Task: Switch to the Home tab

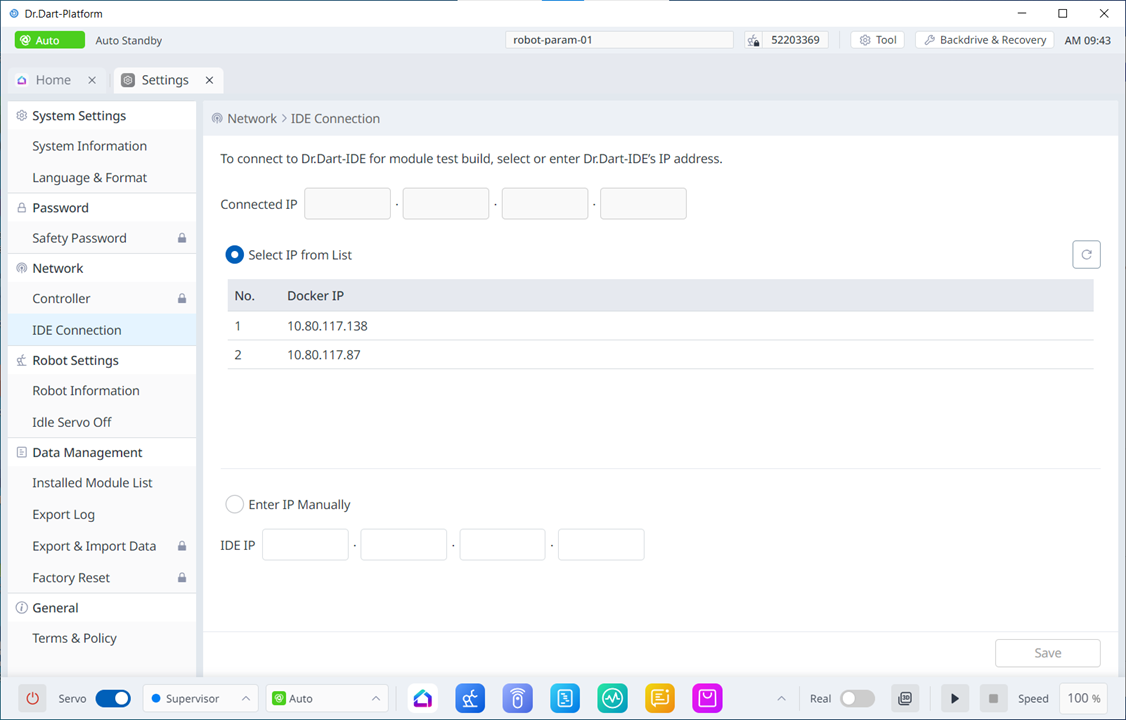Action: pyautogui.click(x=53, y=80)
